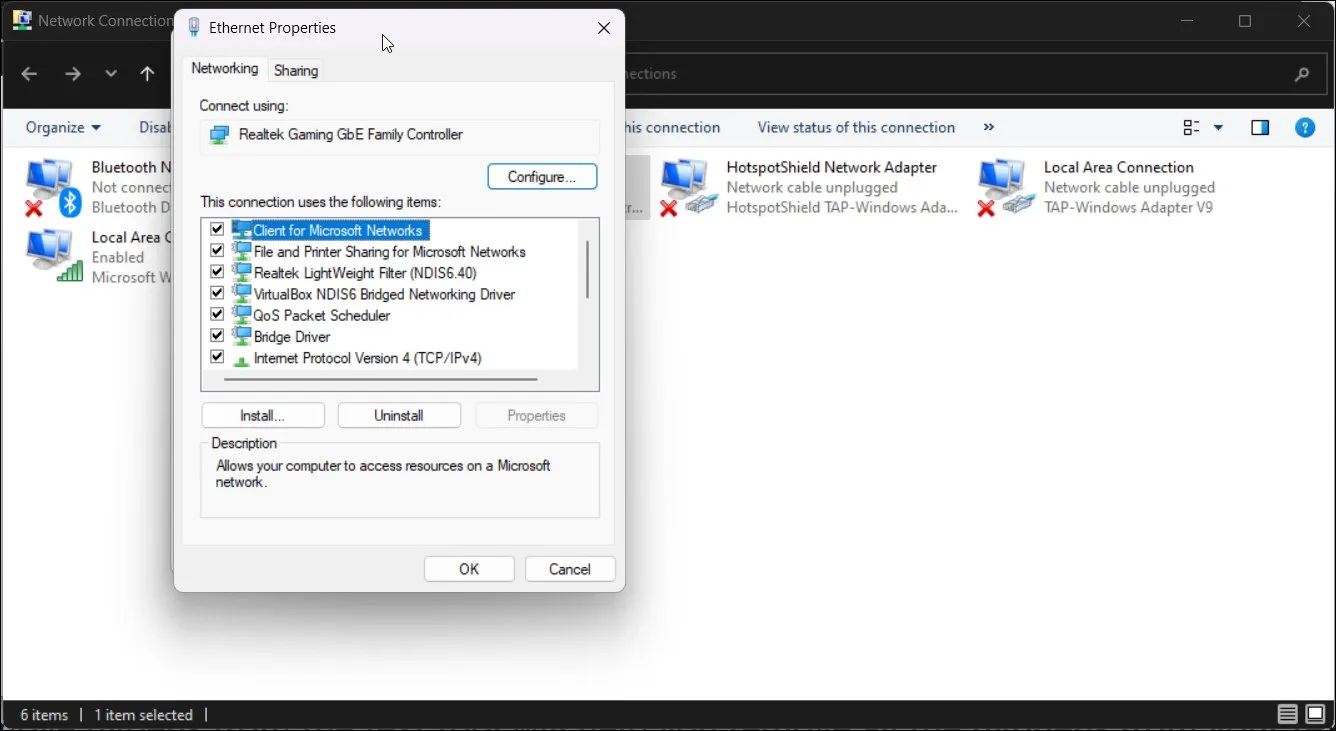
Task: Click the back navigation arrow
Action: click(29, 73)
